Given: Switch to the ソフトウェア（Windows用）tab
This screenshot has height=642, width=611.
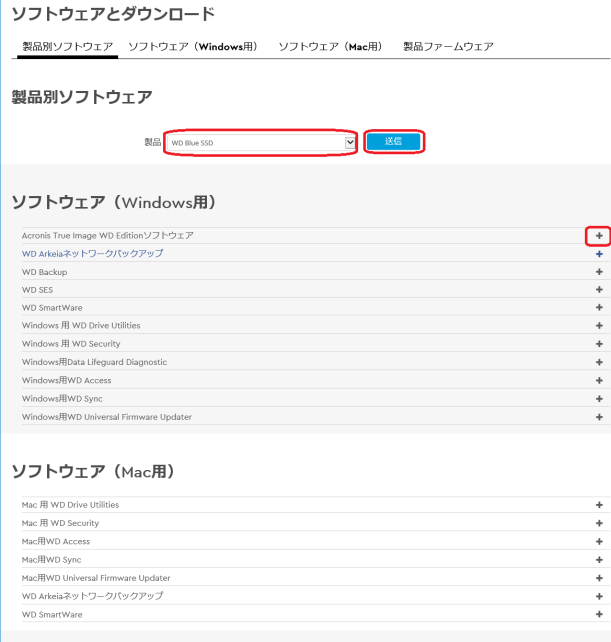Looking at the screenshot, I should click(x=193, y=47).
